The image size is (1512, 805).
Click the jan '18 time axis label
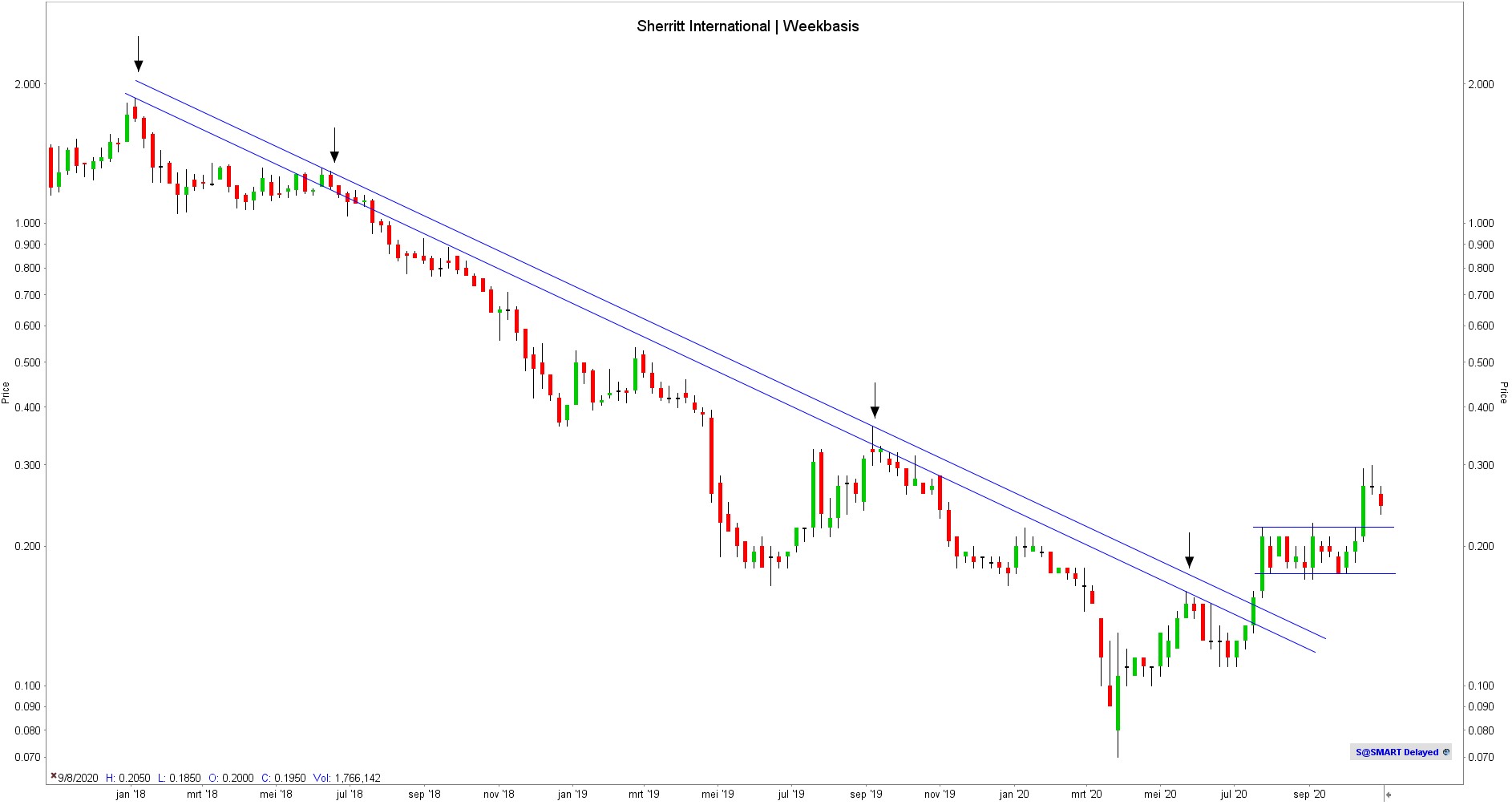(x=131, y=795)
